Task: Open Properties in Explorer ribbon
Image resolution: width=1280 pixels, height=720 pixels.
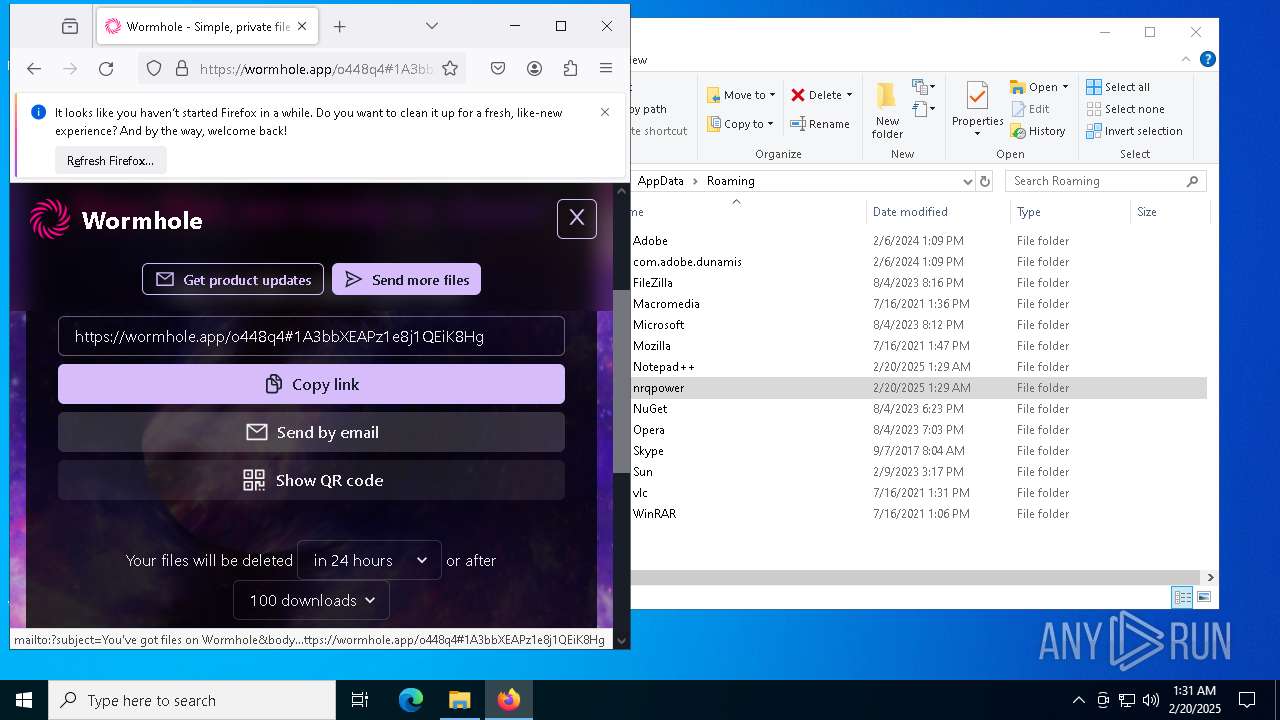Action: click(x=977, y=110)
